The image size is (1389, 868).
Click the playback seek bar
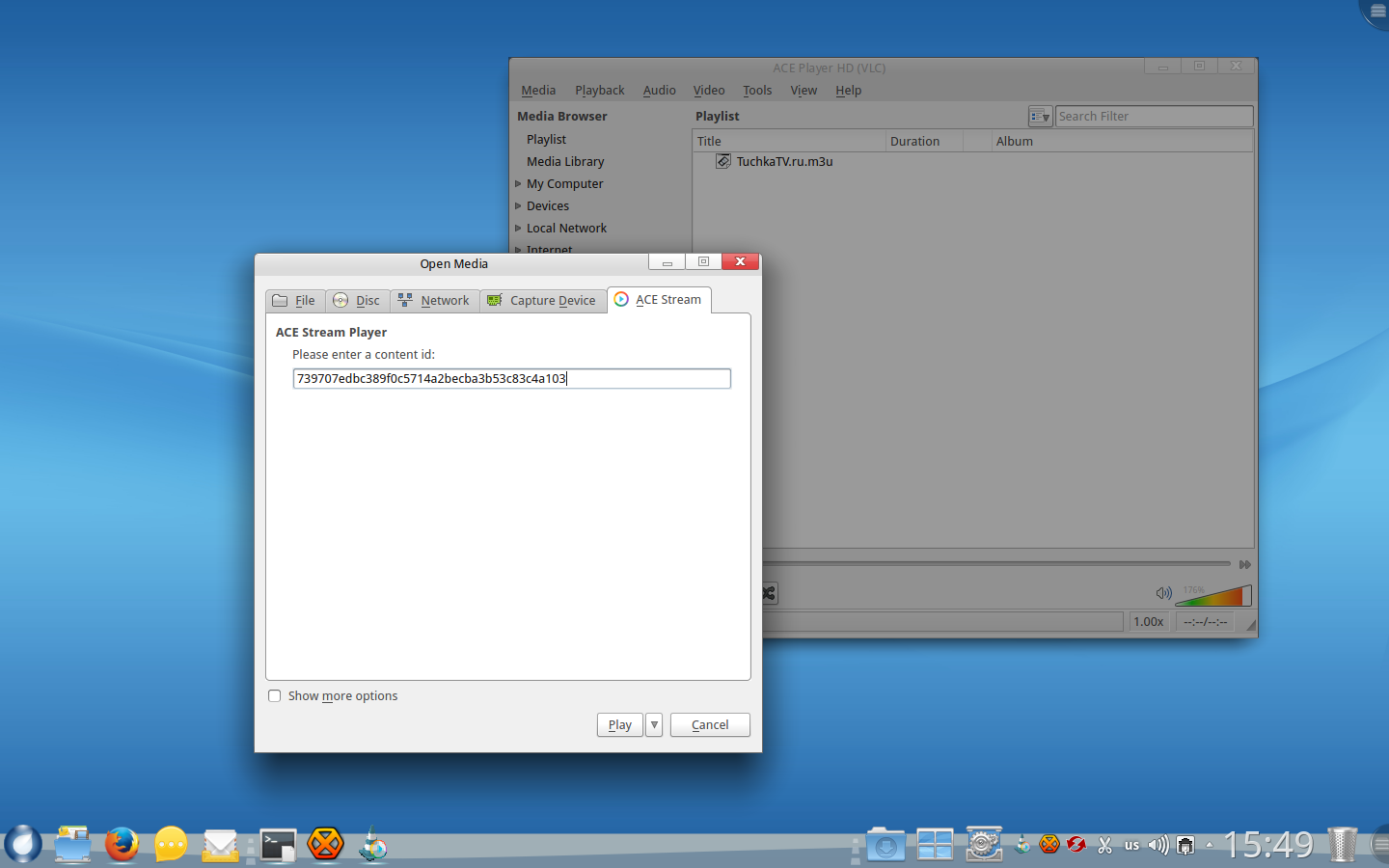pos(996,564)
